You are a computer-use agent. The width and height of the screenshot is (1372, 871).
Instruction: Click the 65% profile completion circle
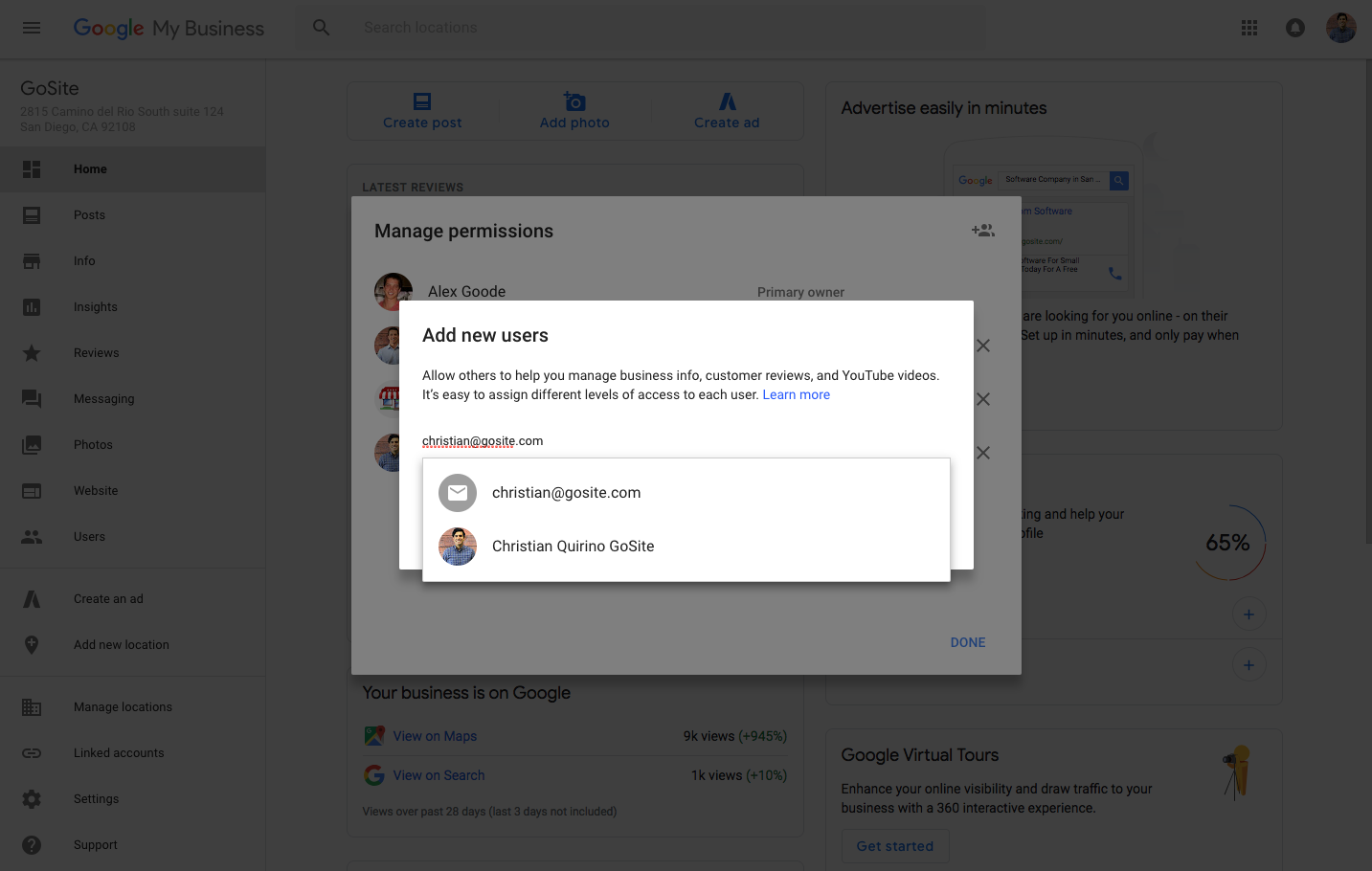click(x=1228, y=543)
